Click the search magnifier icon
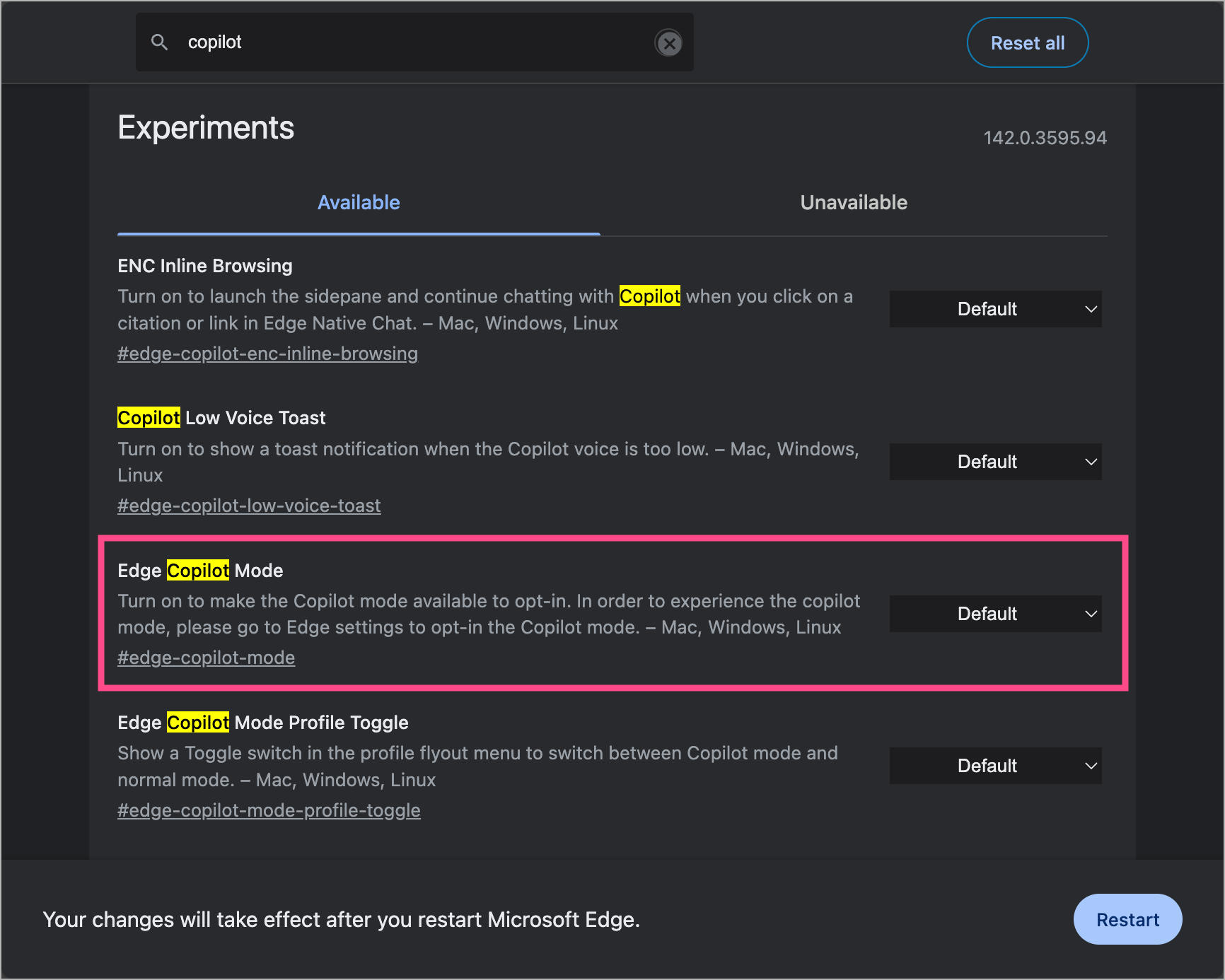1225x980 pixels. tap(160, 42)
